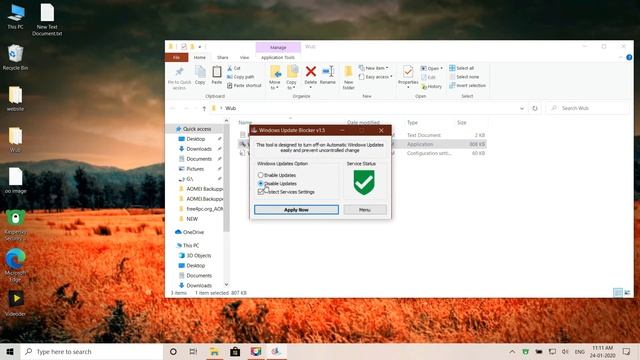Click Paste shortcut in the ribbon
Screen dimensions: 640x360
(244, 85)
